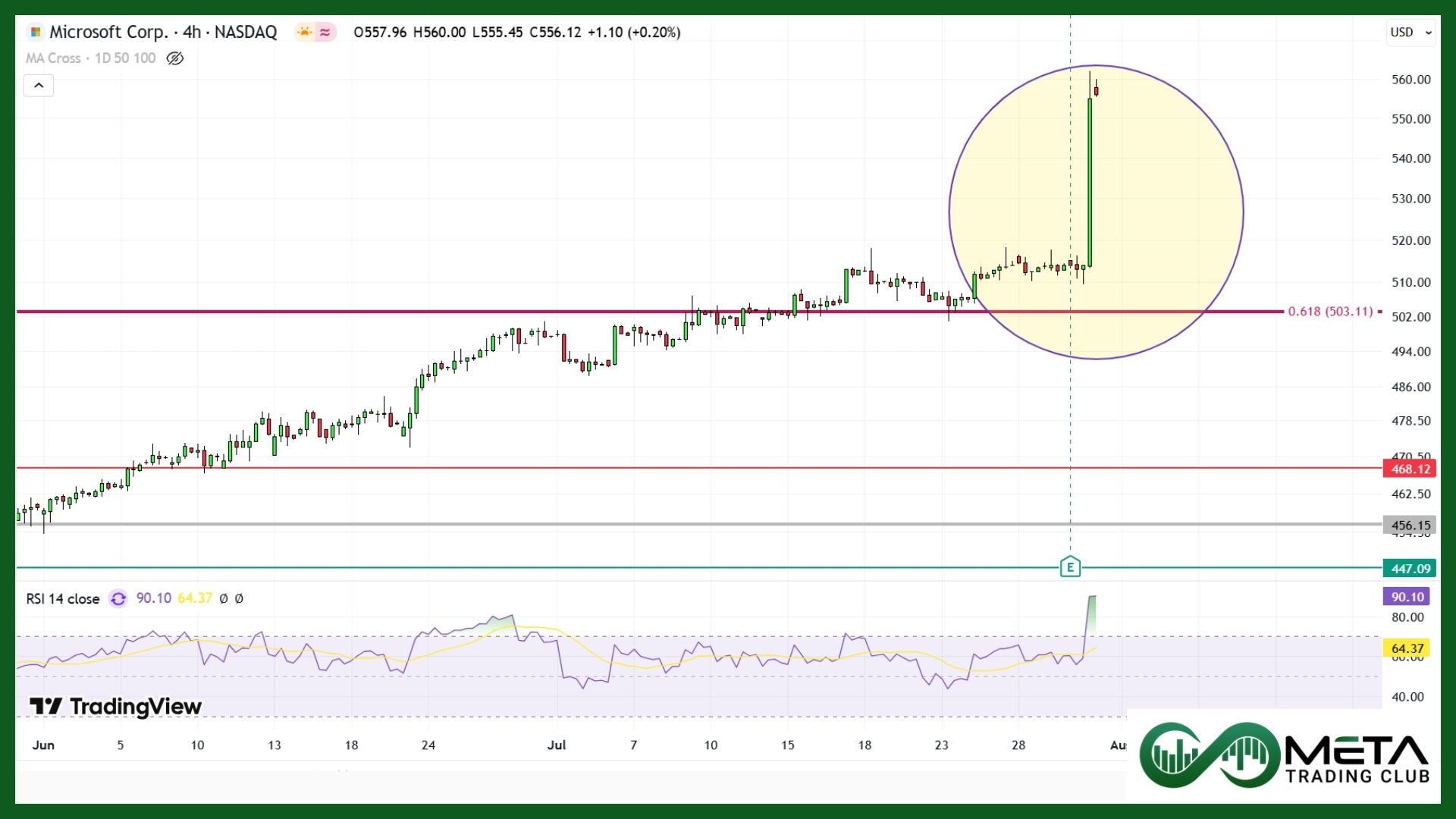Image resolution: width=1456 pixels, height=819 pixels.
Task: Collapse the indicator legend with the chevron button
Action: pos(39,86)
